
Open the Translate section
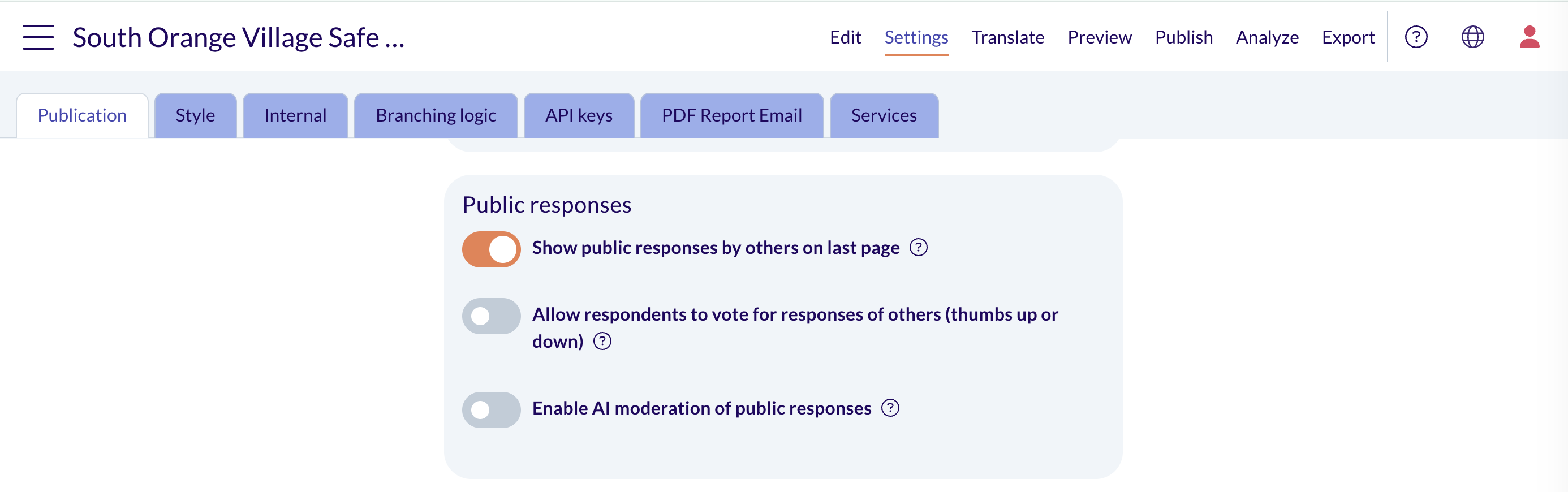[x=1007, y=38]
